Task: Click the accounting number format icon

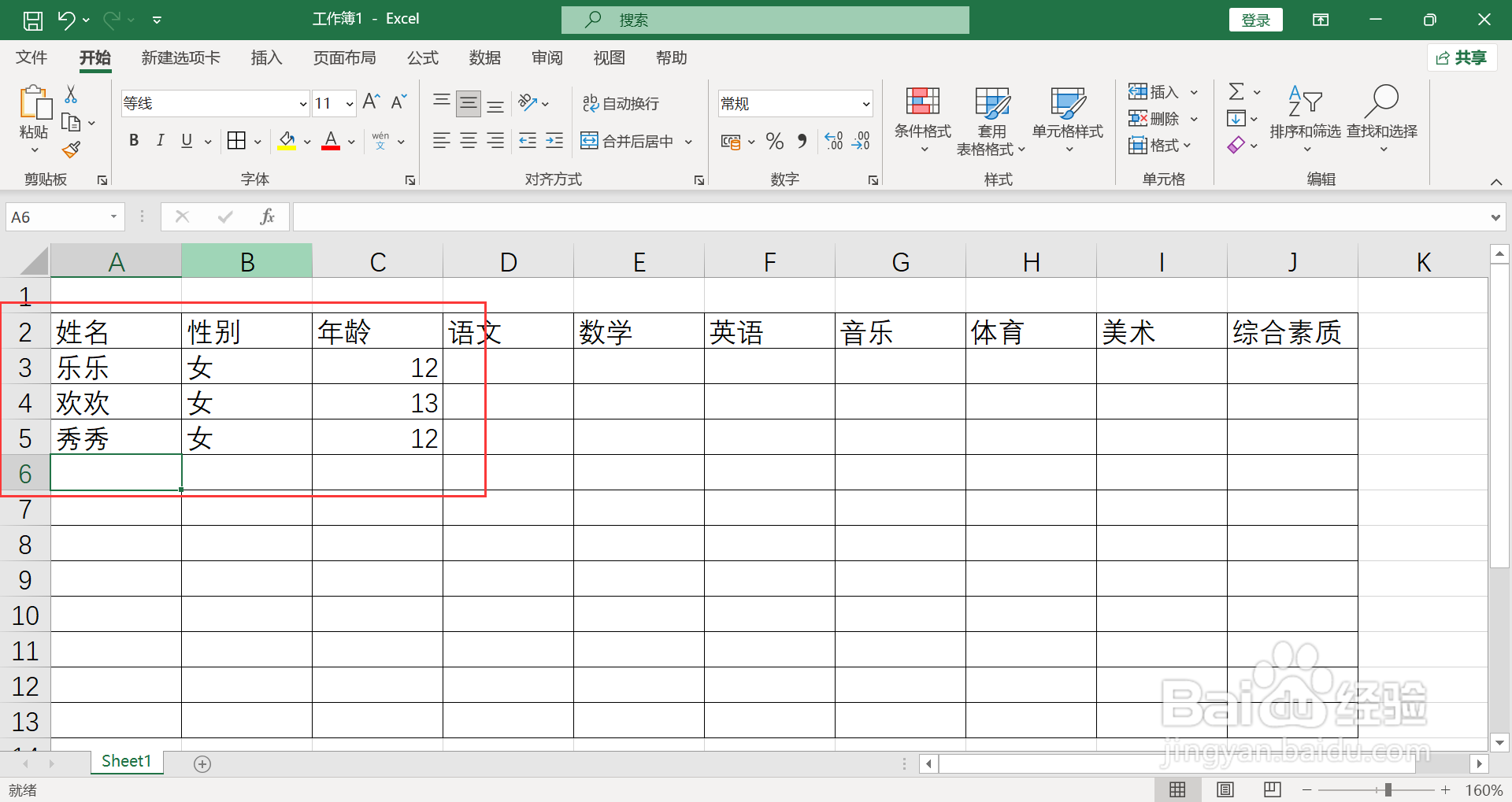Action: [x=731, y=142]
